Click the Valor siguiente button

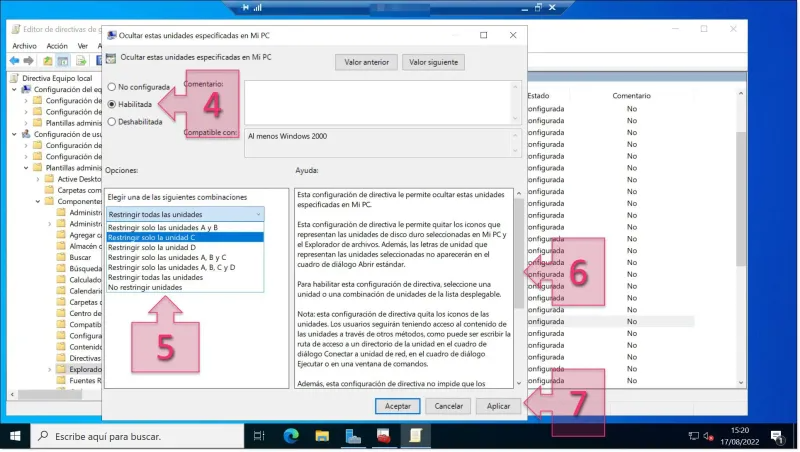pyautogui.click(x=433, y=62)
